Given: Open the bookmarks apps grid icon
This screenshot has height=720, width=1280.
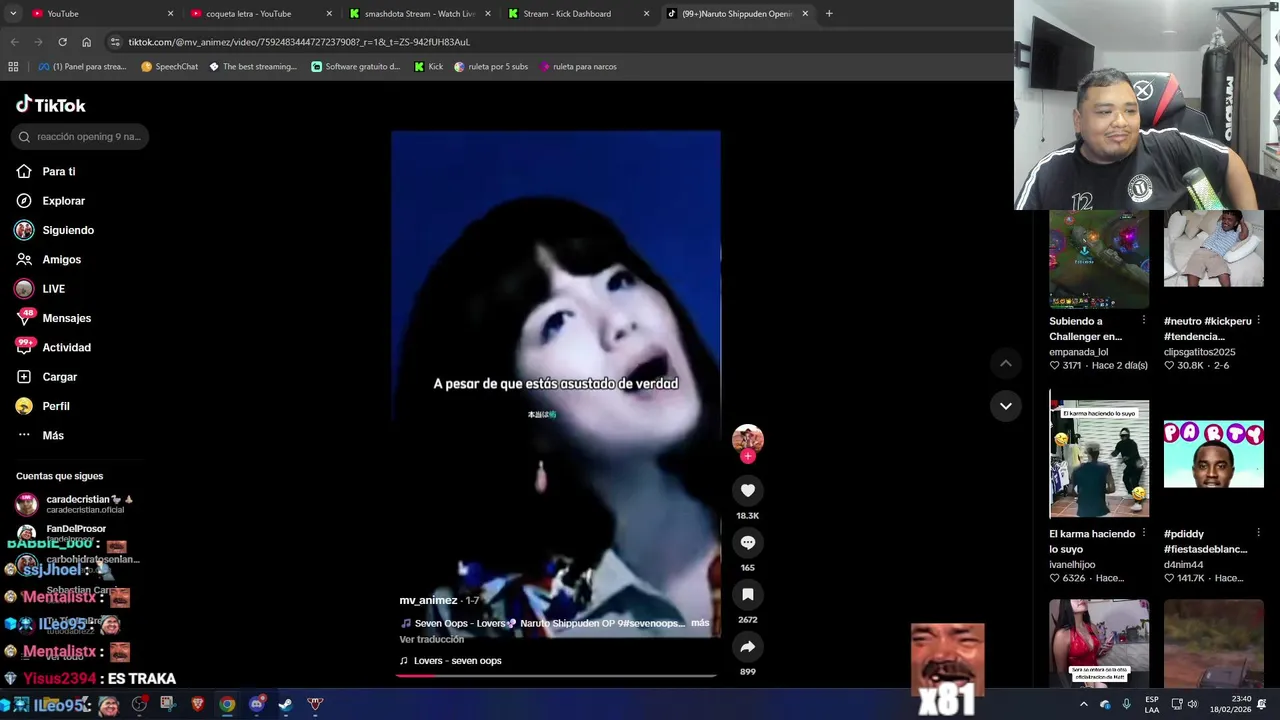Looking at the screenshot, I should tap(13, 67).
